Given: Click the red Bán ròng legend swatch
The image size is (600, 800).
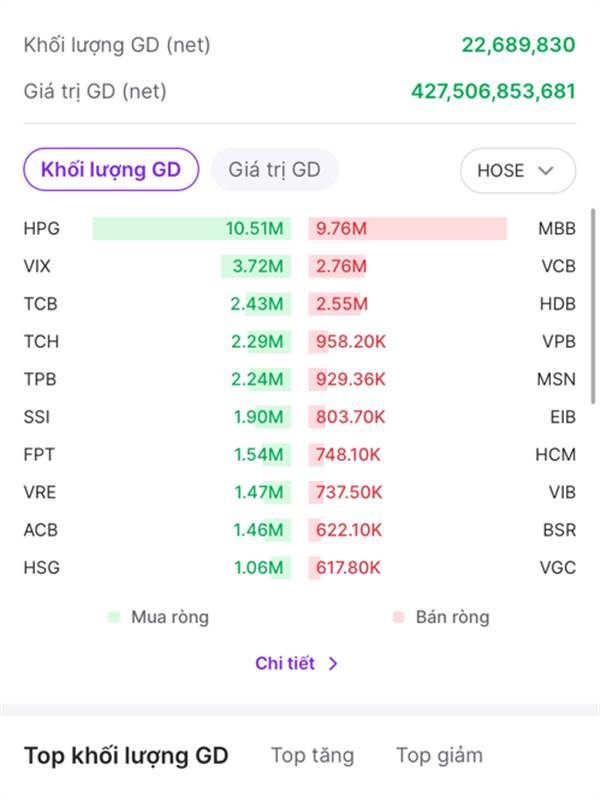Looking at the screenshot, I should point(398,617).
